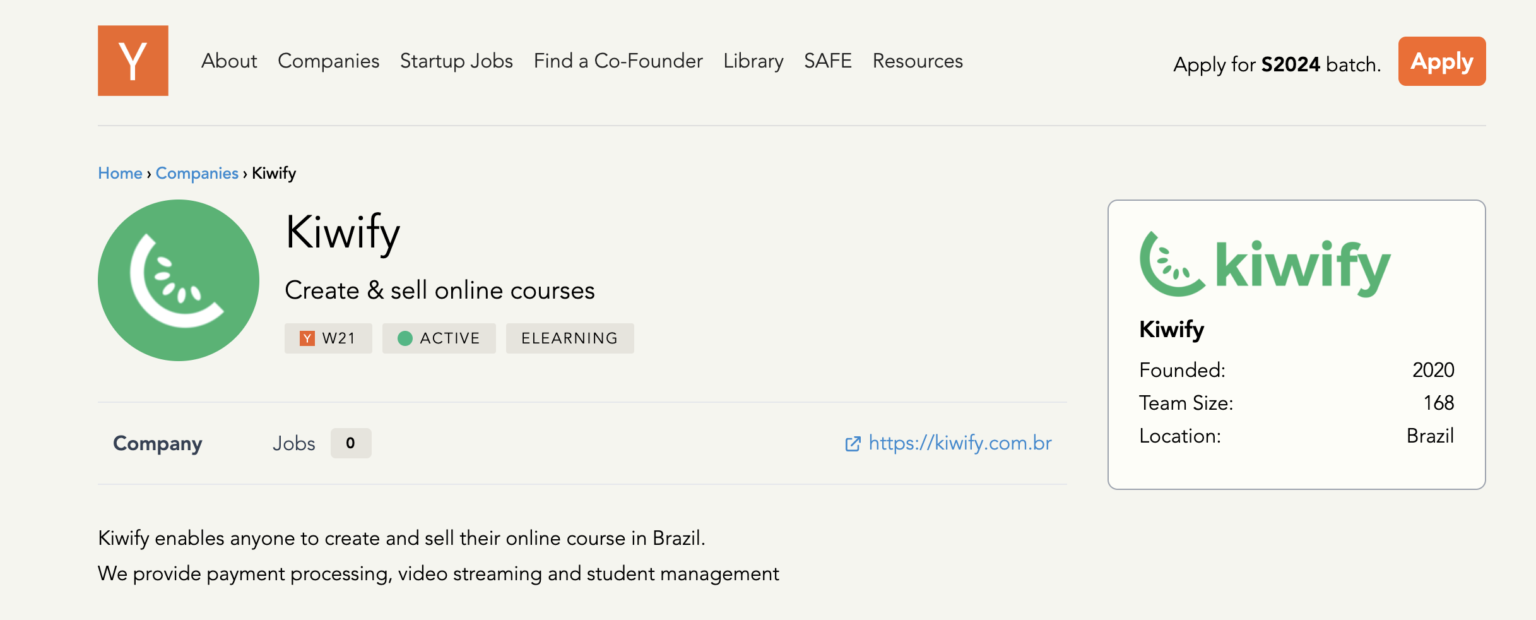The width and height of the screenshot is (1536, 620).
Task: Click the ELEARNING tag badge
Action: 569,339
